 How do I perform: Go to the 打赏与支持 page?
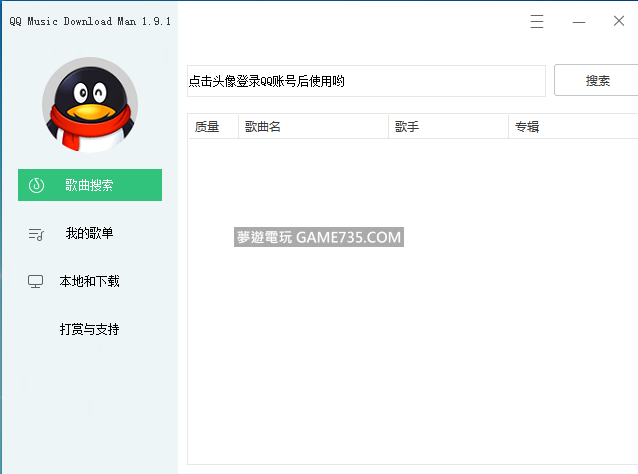(89, 329)
